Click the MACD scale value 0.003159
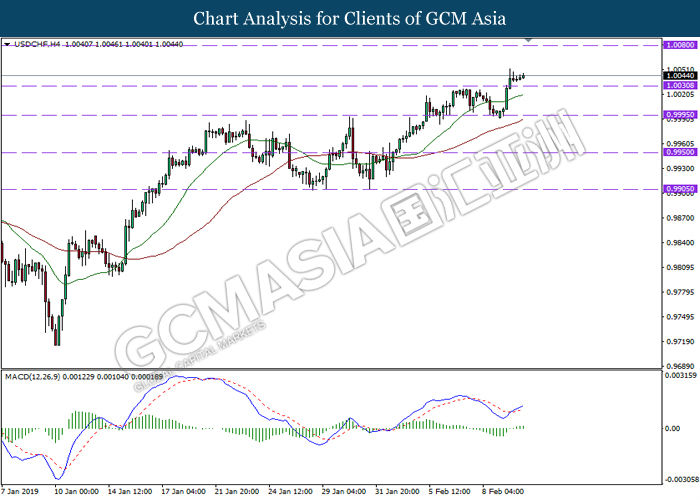 pyautogui.click(x=680, y=375)
